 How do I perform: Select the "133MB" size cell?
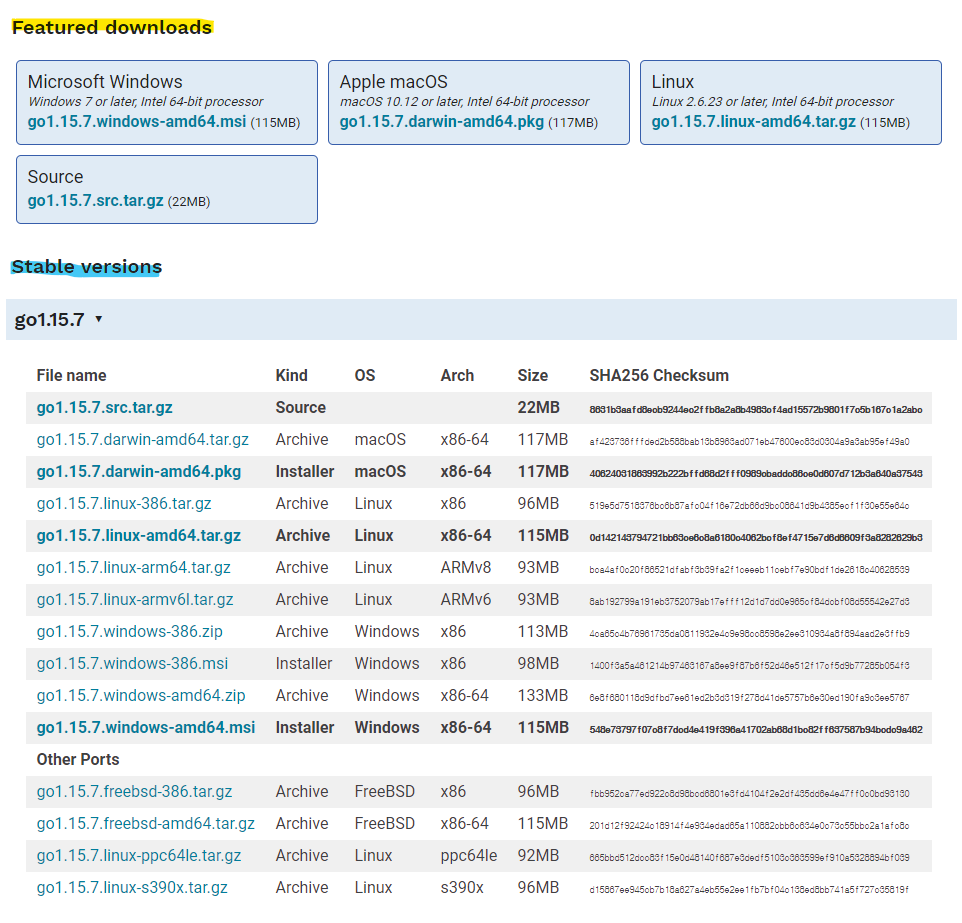[542, 695]
